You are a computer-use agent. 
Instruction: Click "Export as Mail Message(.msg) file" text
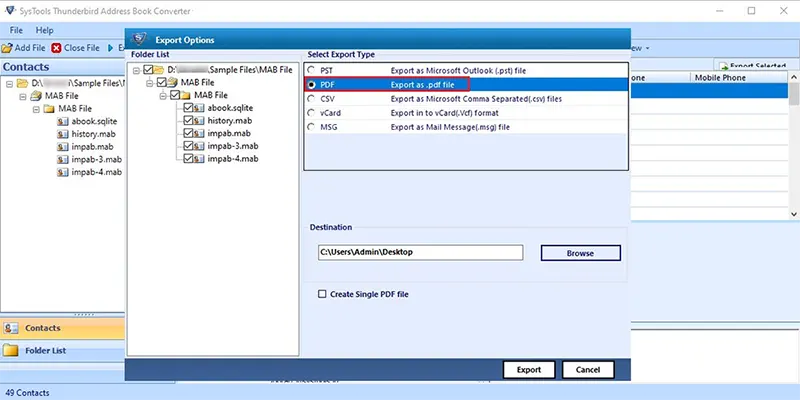pyautogui.click(x=450, y=127)
